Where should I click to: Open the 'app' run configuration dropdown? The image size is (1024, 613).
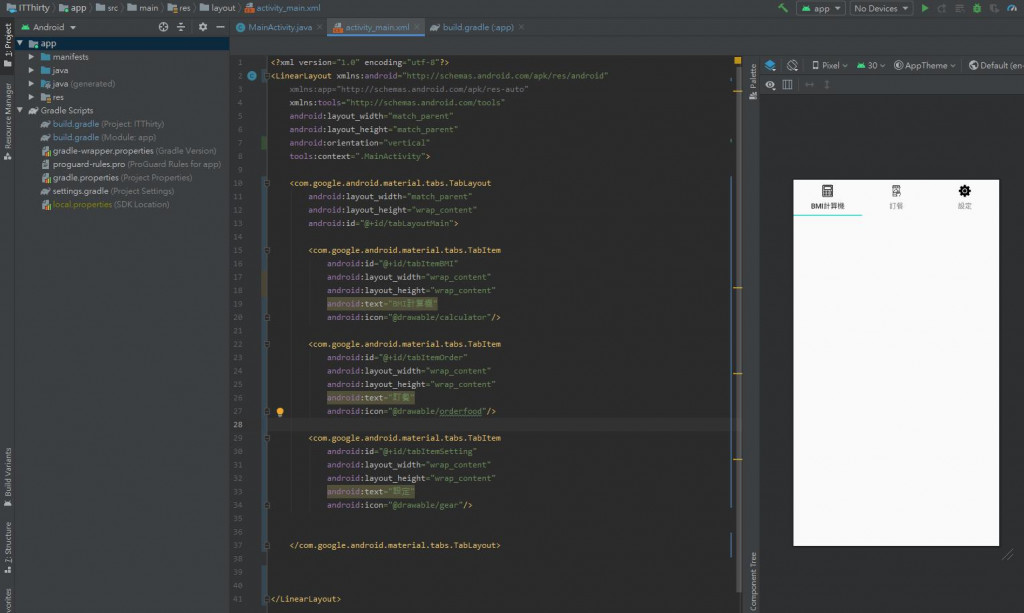pos(821,8)
